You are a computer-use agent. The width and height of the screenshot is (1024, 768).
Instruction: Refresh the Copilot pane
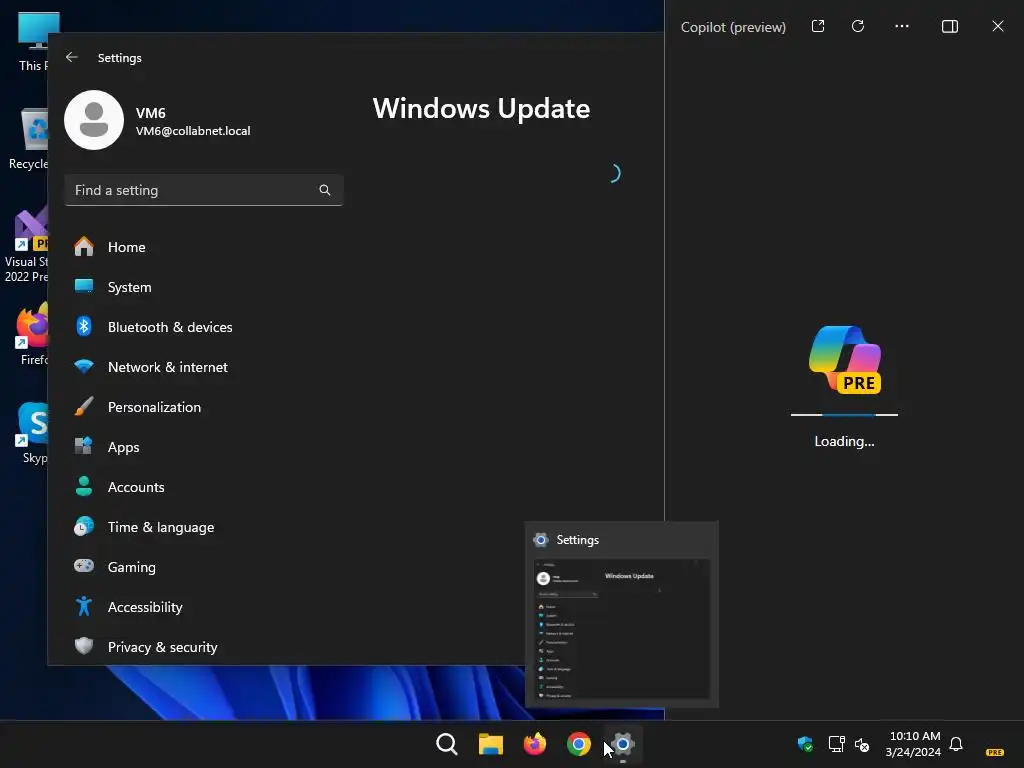[858, 26]
